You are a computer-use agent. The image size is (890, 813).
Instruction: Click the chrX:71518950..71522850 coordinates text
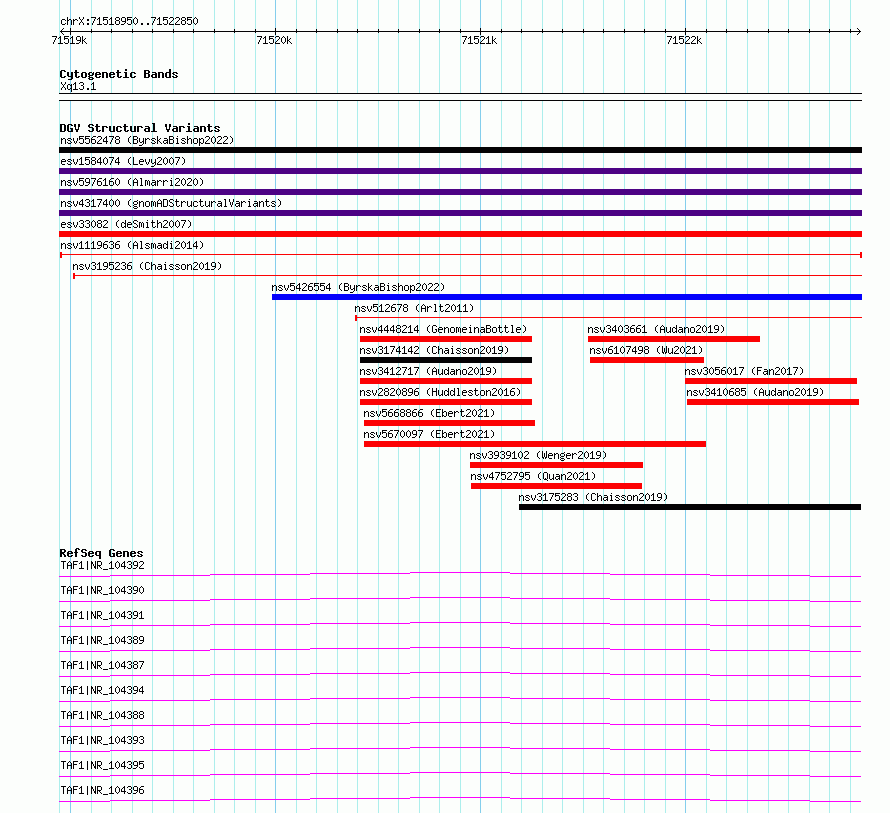pos(129,22)
